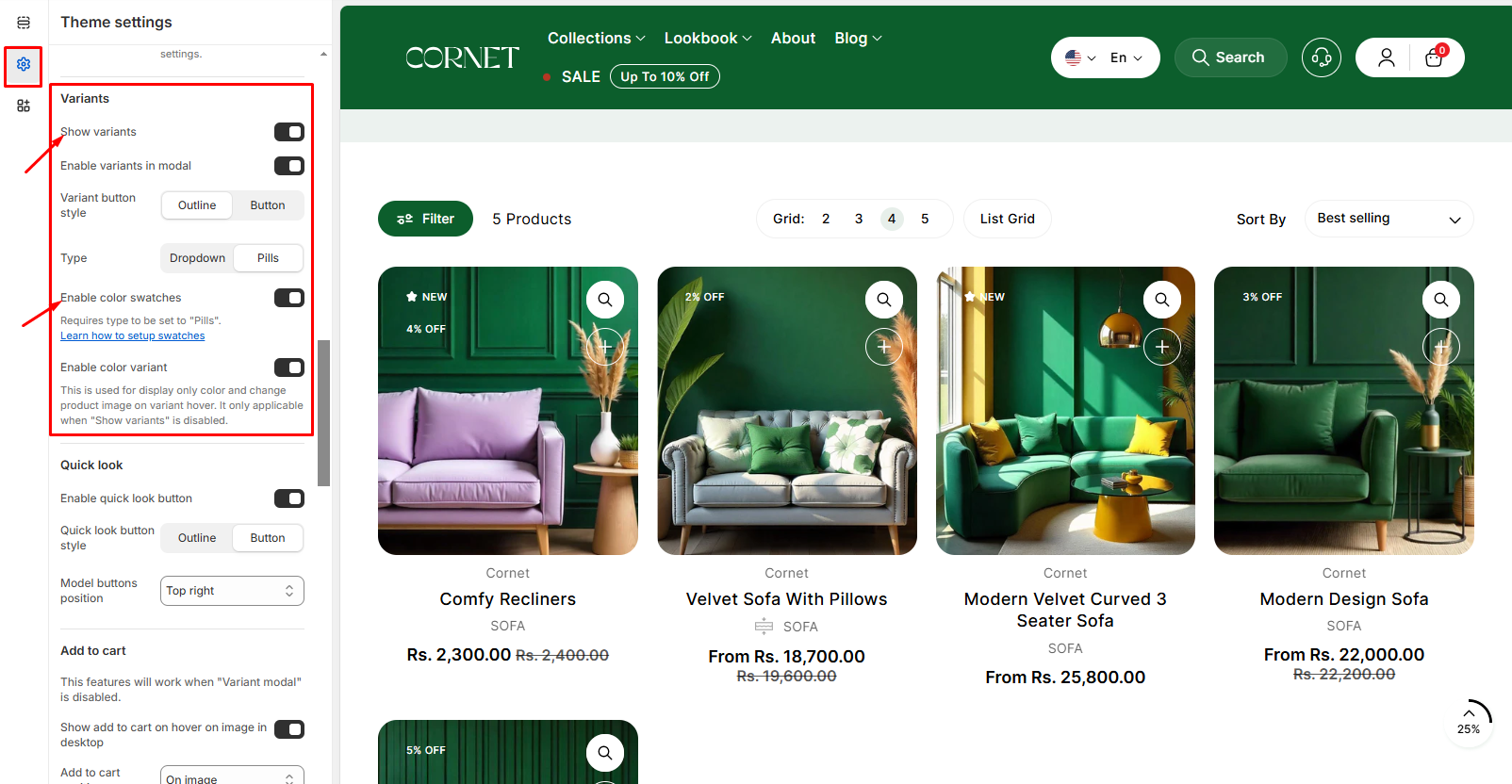Open the user account icon
The height and width of the screenshot is (784, 1512).
tap(1386, 57)
